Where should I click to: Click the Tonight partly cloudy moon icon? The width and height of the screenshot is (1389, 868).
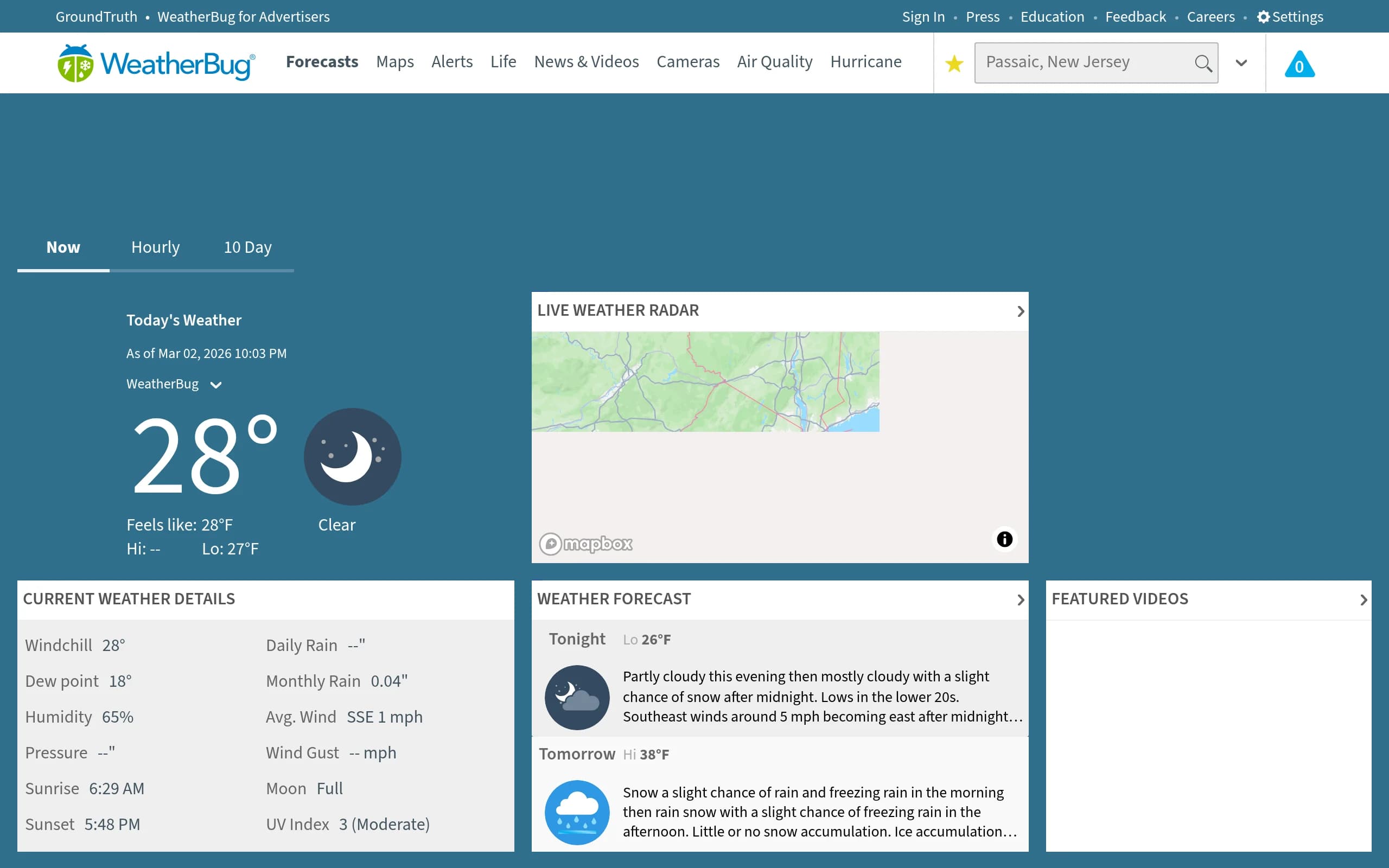(x=577, y=697)
